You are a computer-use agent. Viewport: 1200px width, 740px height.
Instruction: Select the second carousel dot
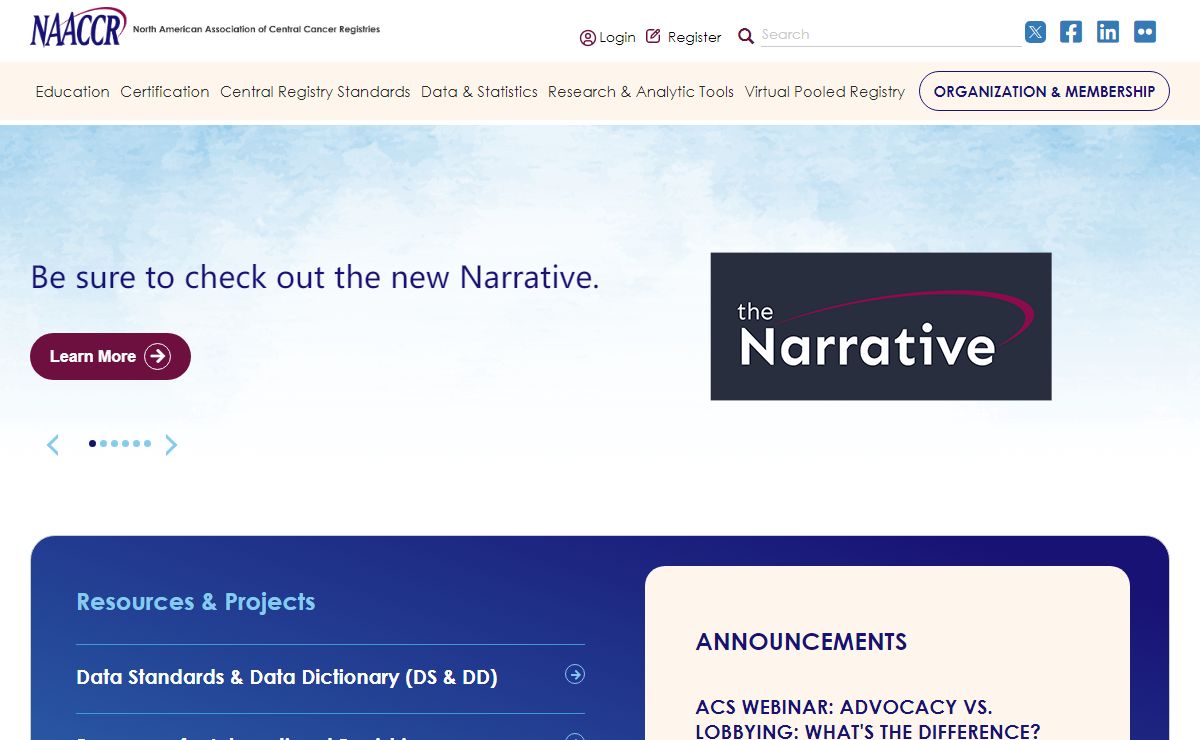pos(103,443)
